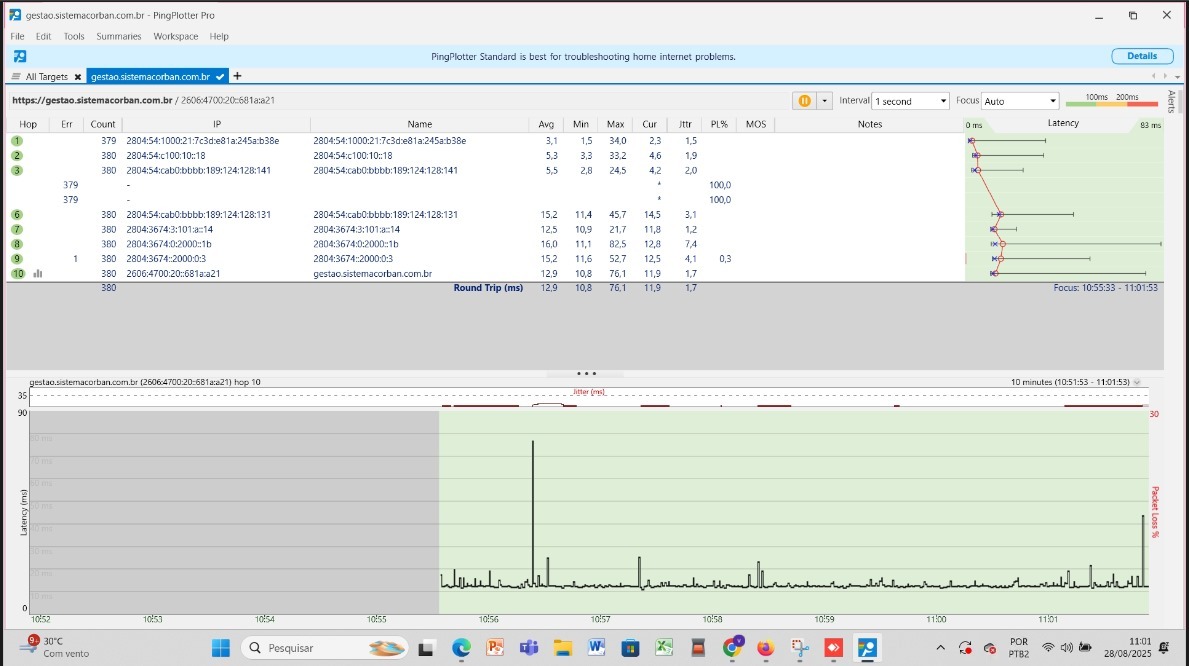Click the hop 10 graph bars icon
1189x666 pixels.
(x=37, y=273)
